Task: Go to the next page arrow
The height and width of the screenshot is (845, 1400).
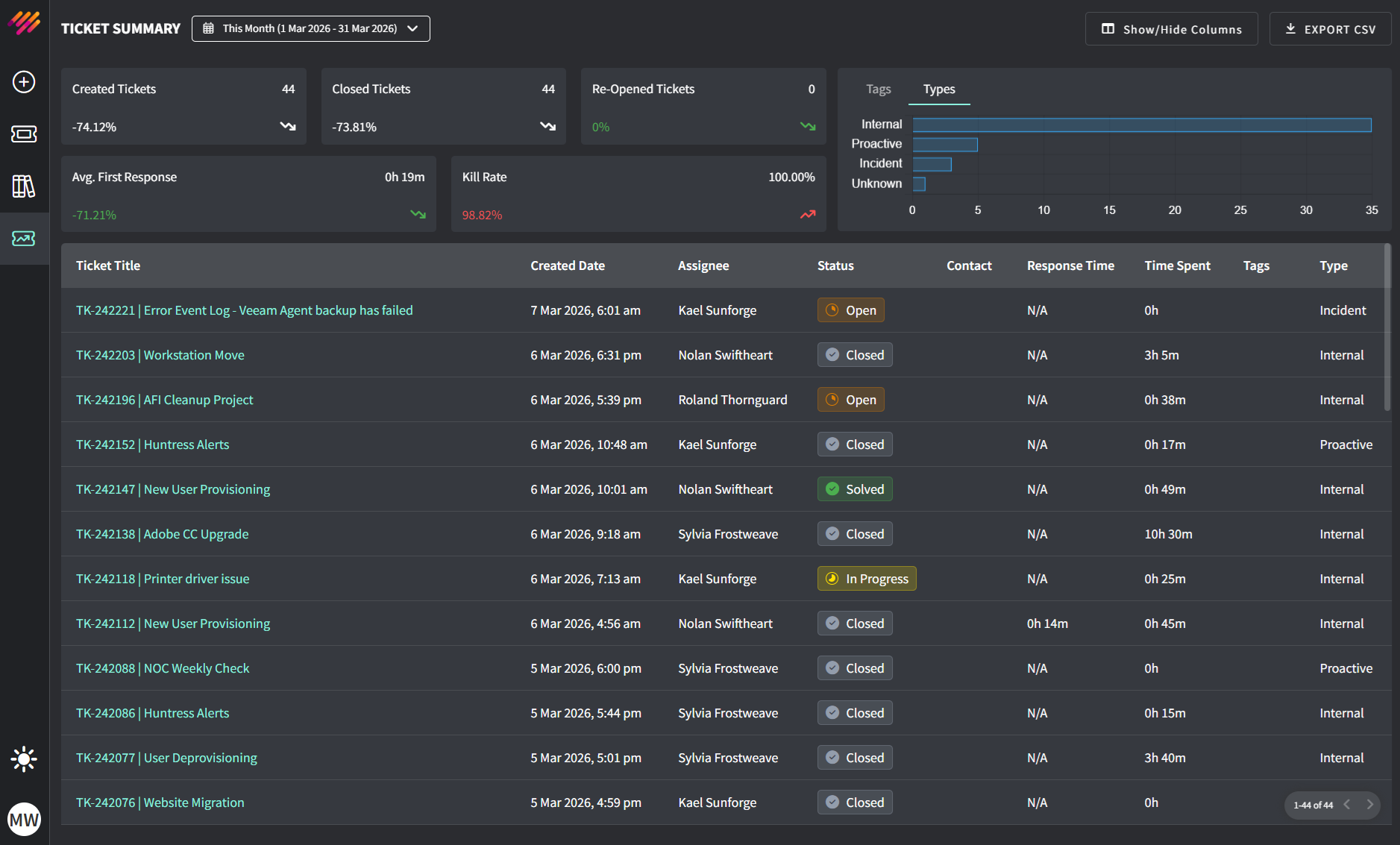Action: point(1369,805)
